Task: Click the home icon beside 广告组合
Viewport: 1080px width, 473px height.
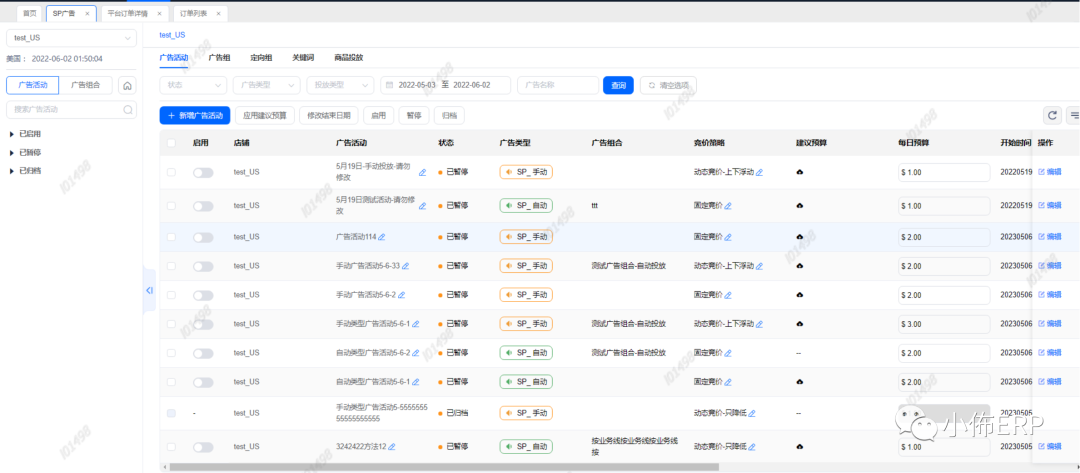Action: click(127, 85)
